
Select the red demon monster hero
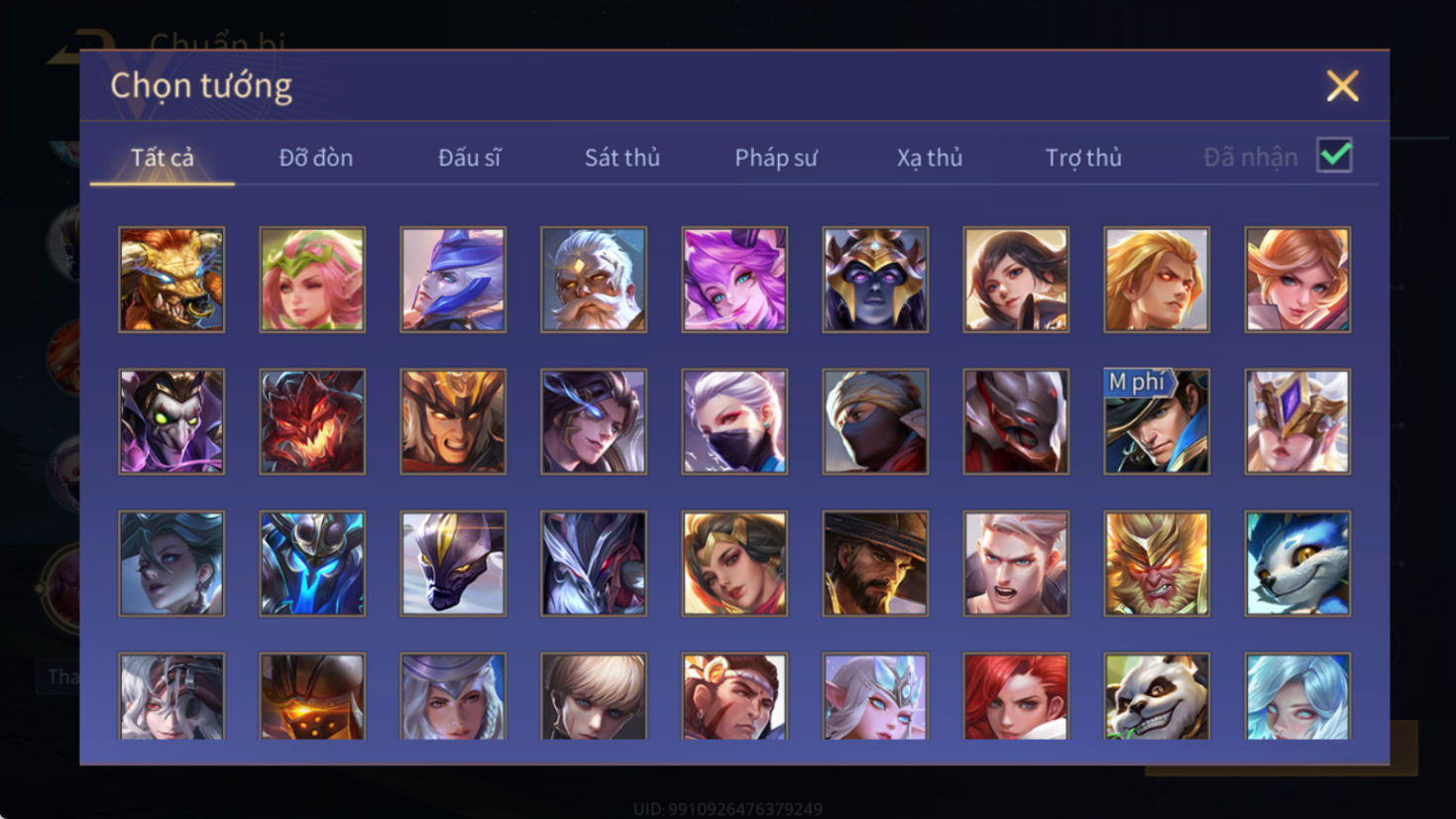pyautogui.click(x=312, y=421)
